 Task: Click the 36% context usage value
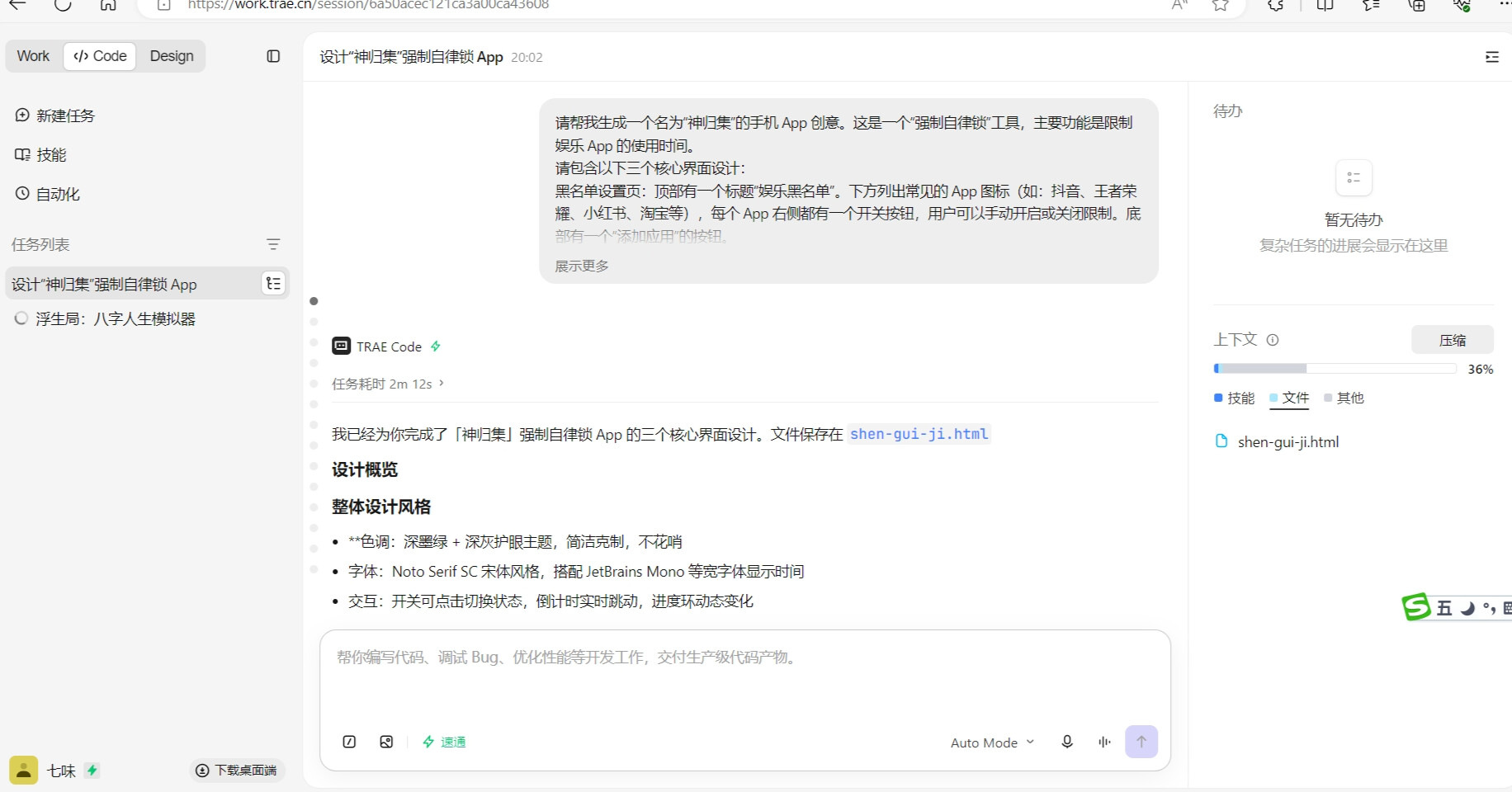pos(1481,370)
